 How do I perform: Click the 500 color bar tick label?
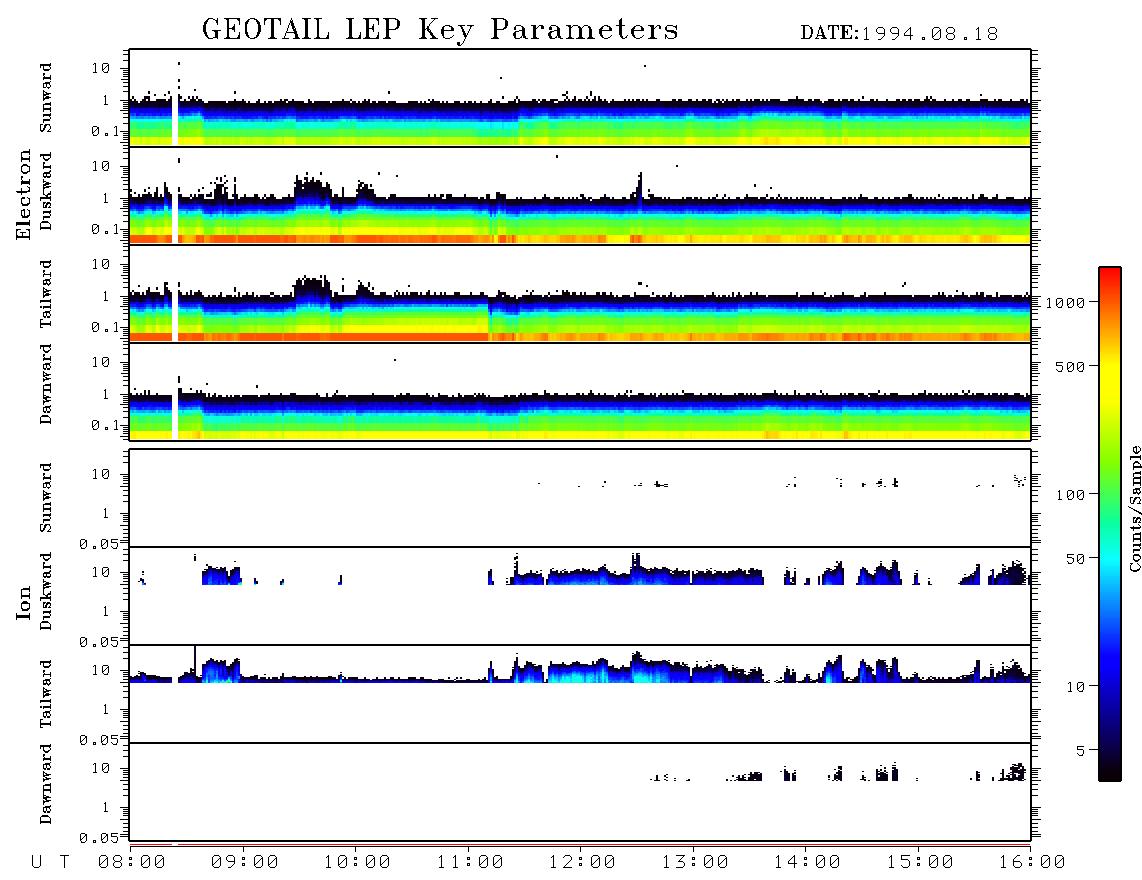[x=1071, y=366]
